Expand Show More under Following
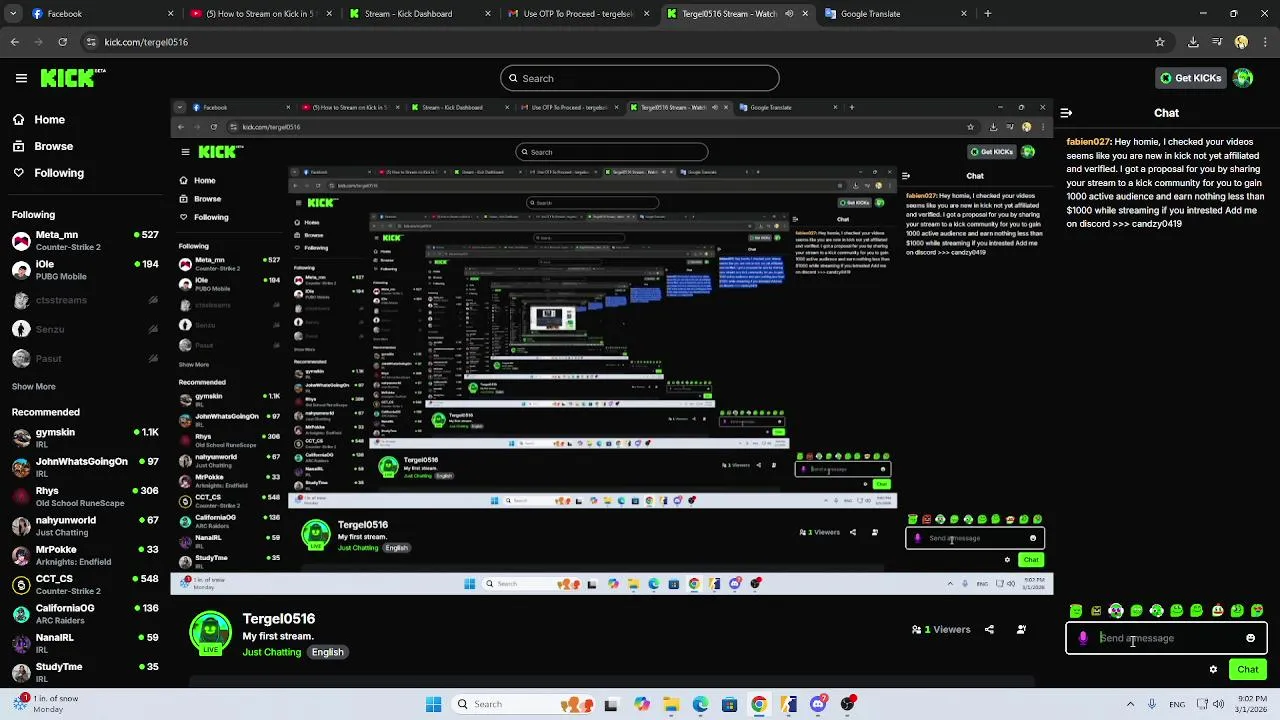This screenshot has height=720, width=1280. point(33,386)
